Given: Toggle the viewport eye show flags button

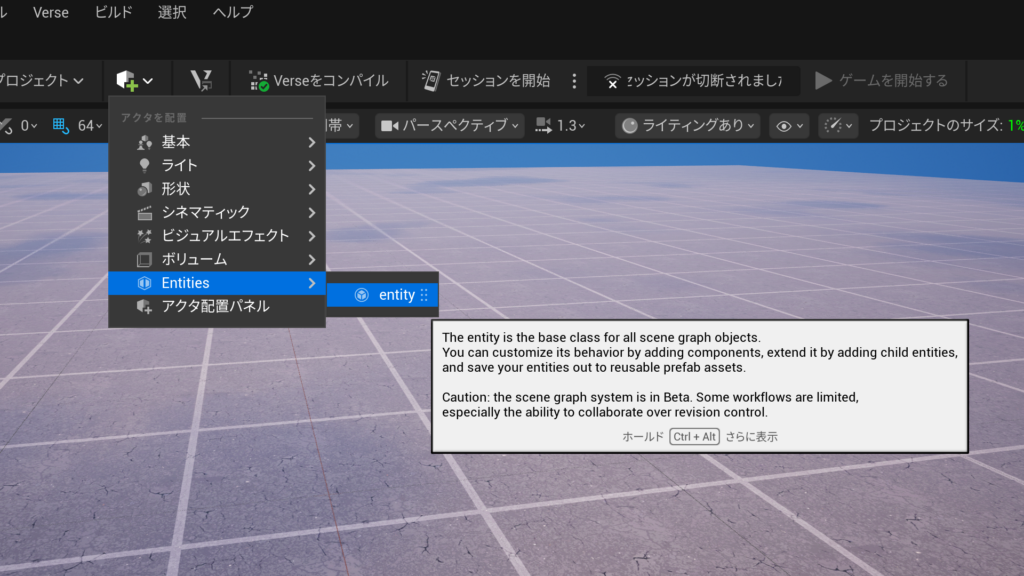Looking at the screenshot, I should (789, 125).
